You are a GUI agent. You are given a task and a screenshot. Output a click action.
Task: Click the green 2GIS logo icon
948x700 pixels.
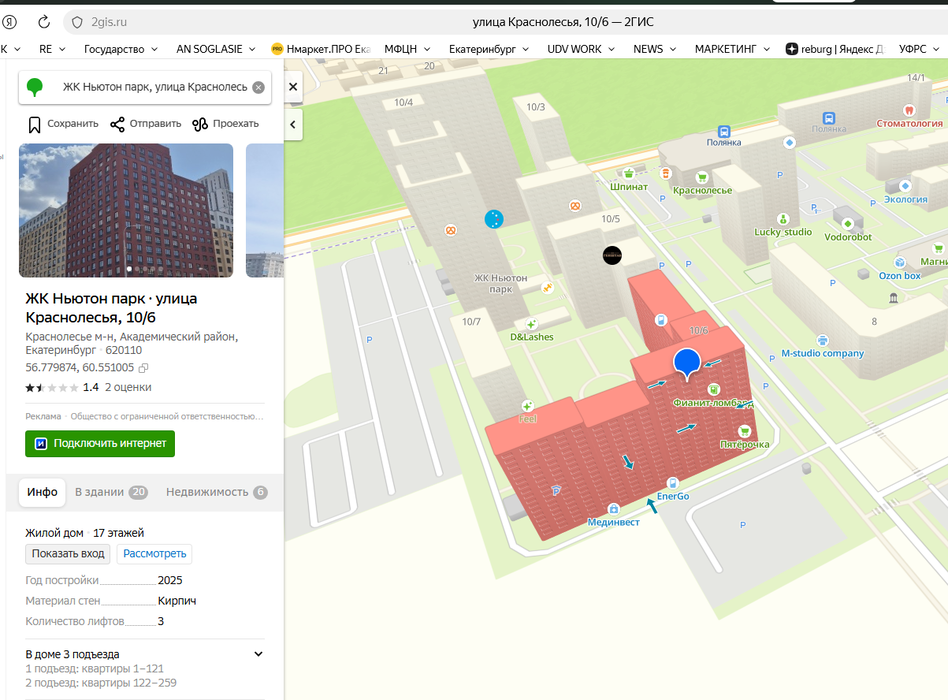point(35,87)
